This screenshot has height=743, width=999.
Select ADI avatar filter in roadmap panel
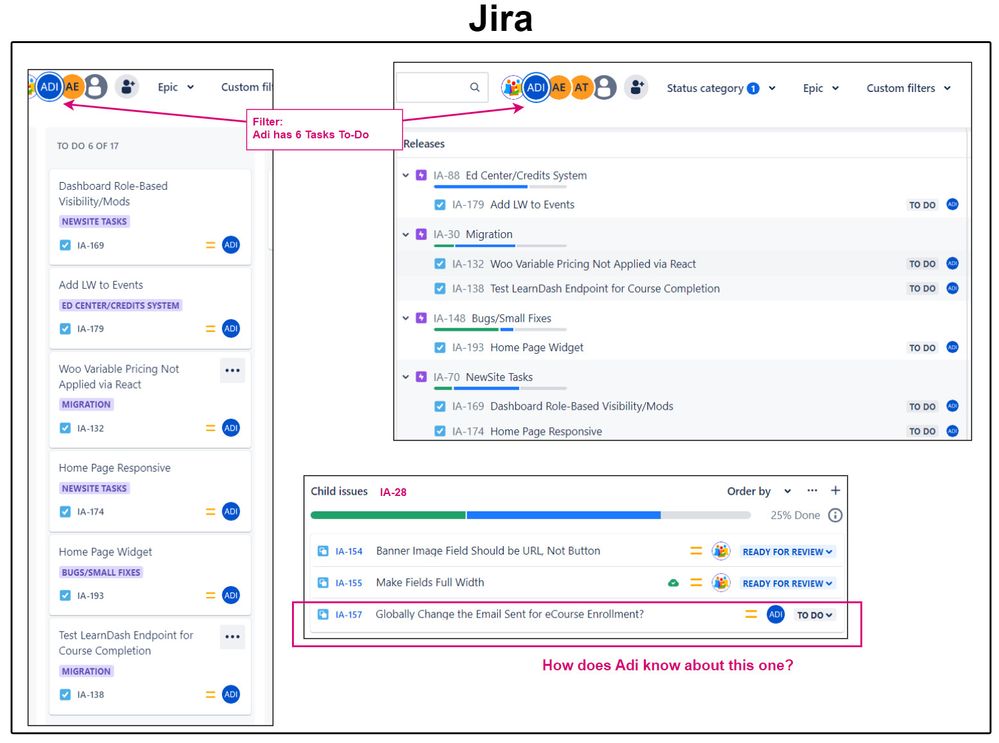tap(536, 87)
